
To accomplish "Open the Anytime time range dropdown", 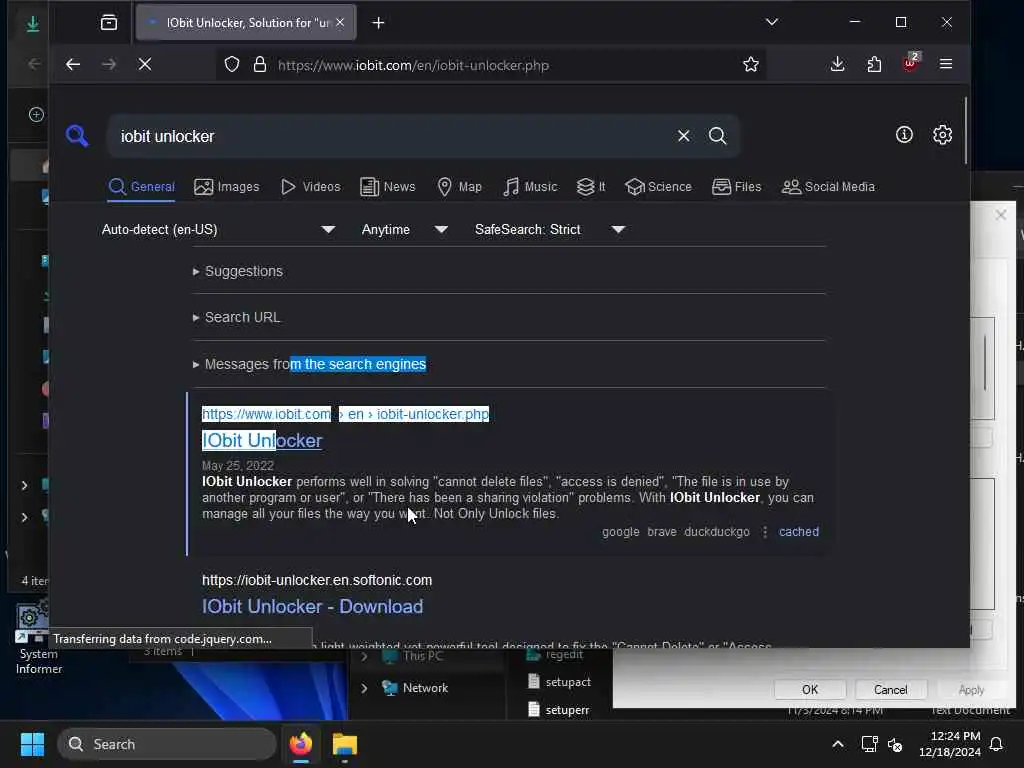I will (404, 229).
